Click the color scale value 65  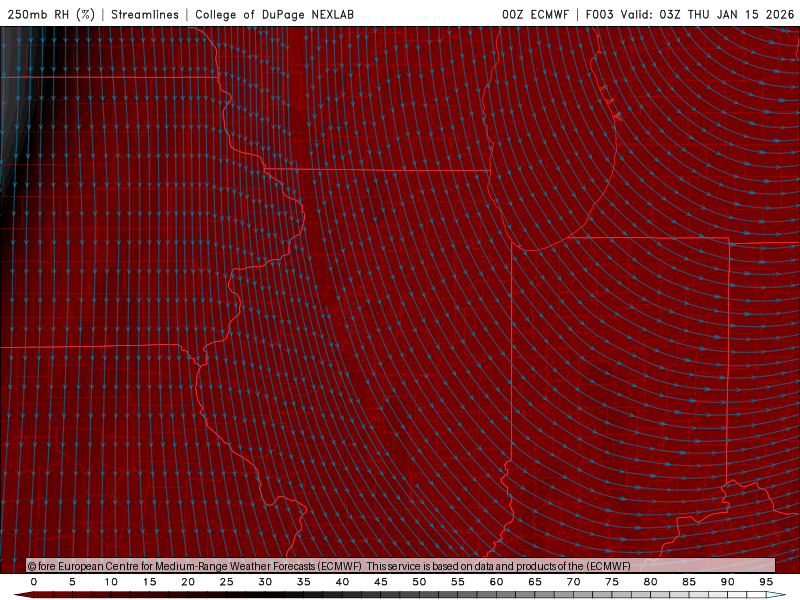(x=535, y=582)
